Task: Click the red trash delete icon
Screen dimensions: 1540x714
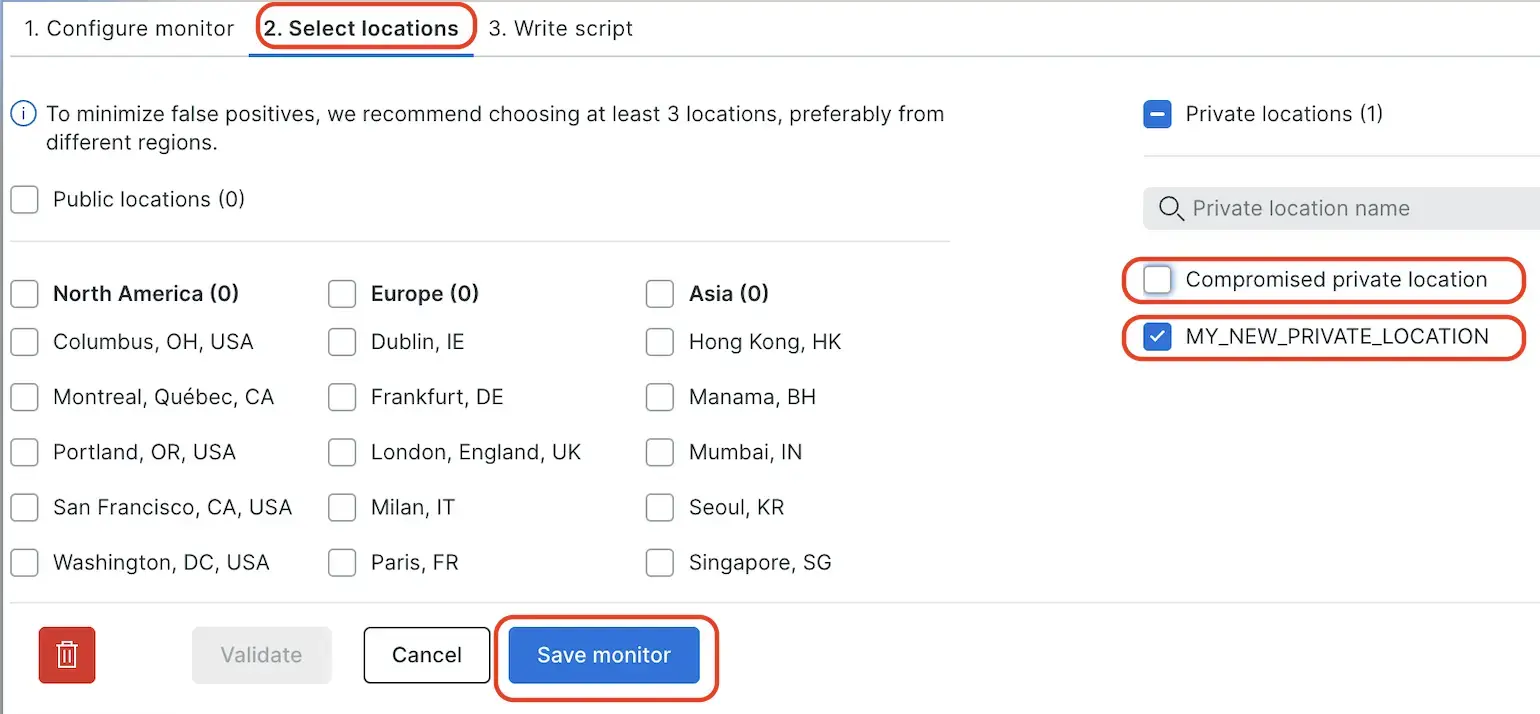Action: point(67,655)
